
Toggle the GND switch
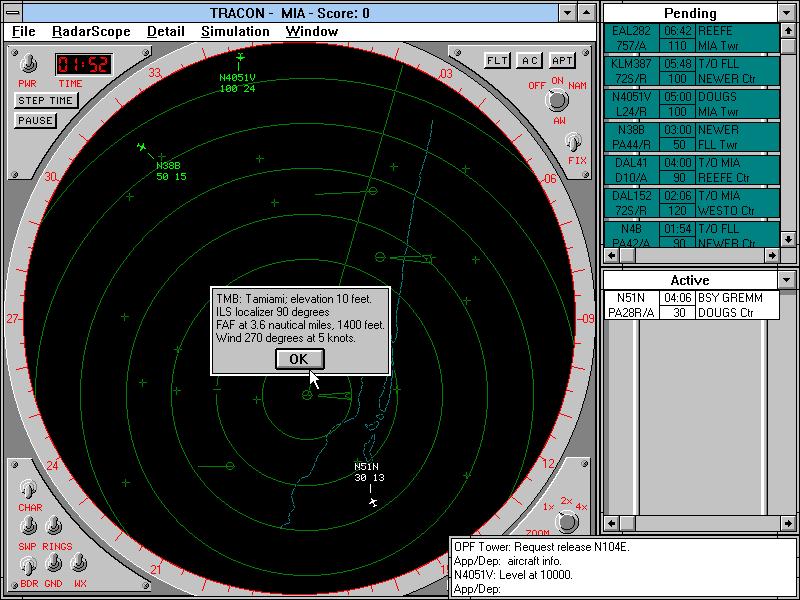tap(54, 564)
